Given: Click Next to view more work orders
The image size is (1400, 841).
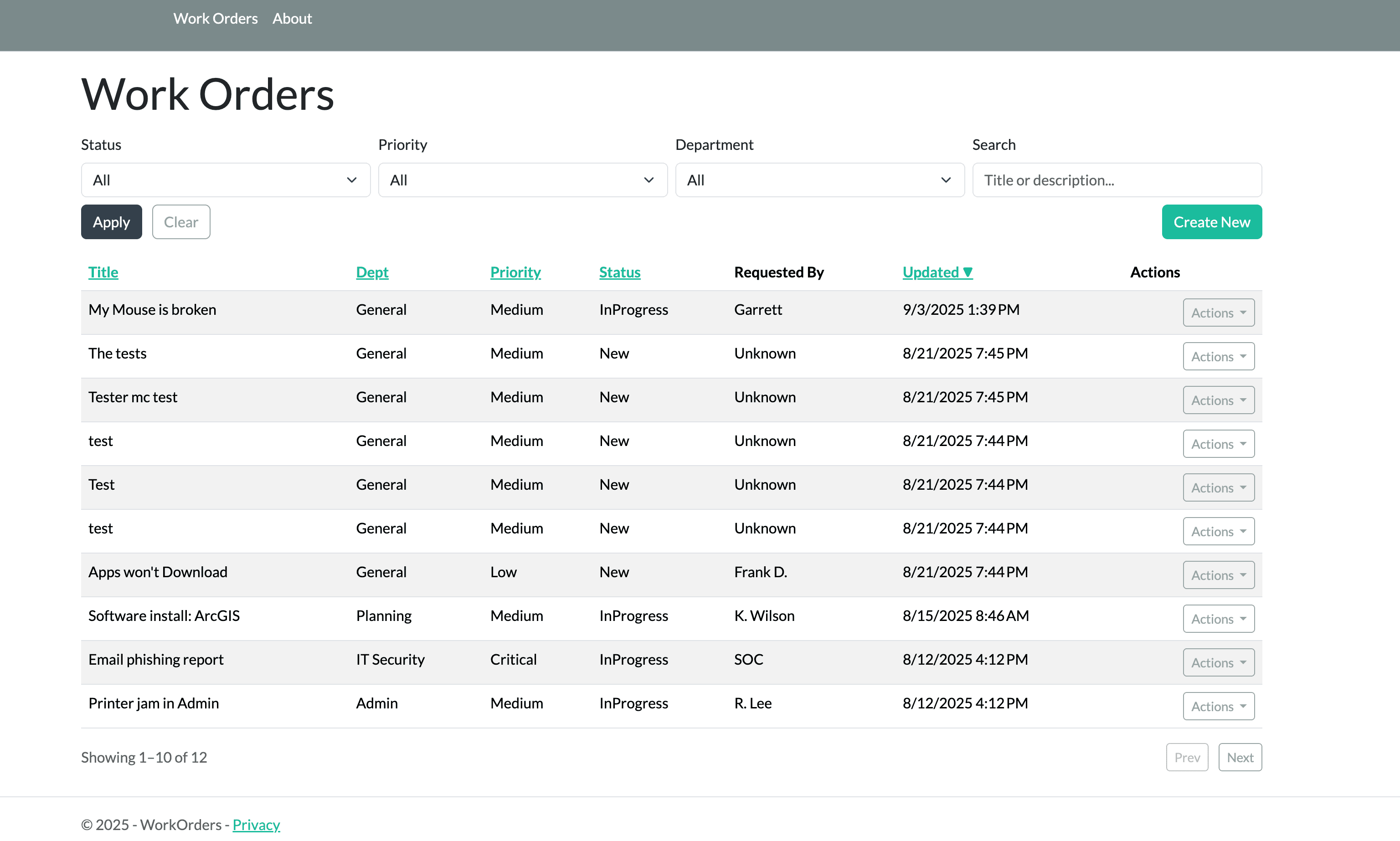Looking at the screenshot, I should click(x=1240, y=757).
